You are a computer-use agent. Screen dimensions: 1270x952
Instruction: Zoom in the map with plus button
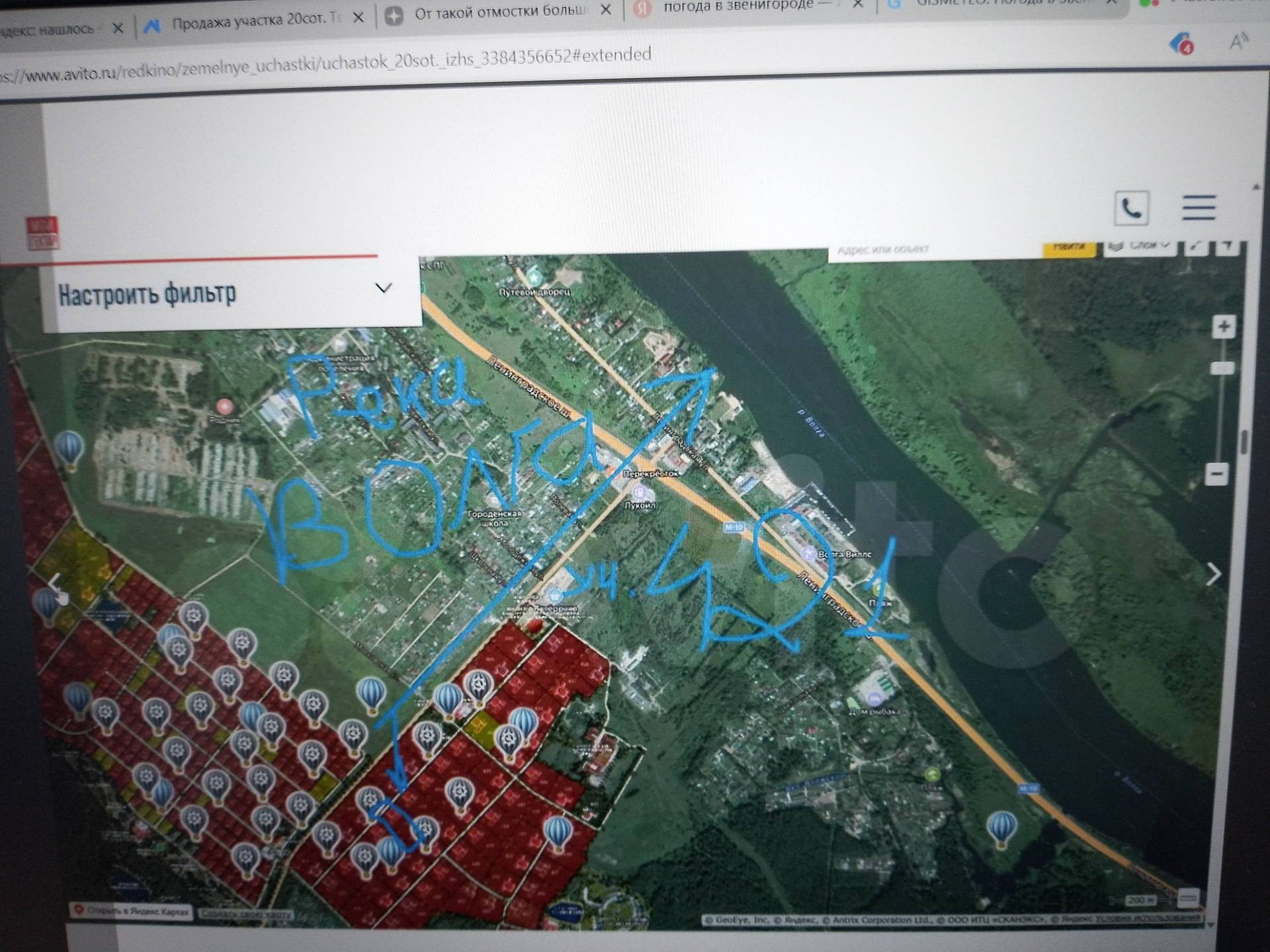(x=1223, y=327)
